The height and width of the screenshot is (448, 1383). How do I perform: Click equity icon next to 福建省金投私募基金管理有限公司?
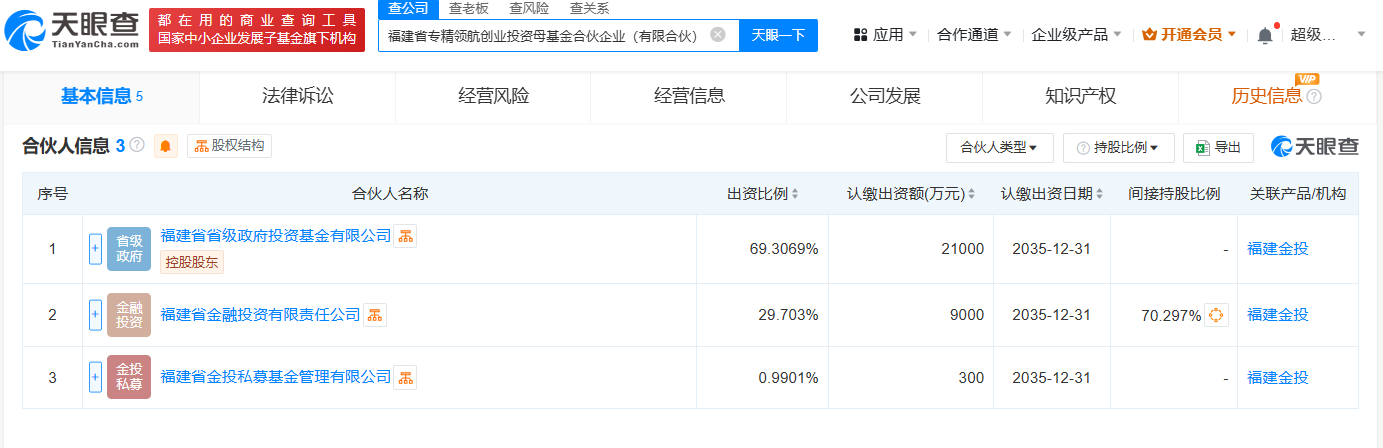(x=405, y=377)
